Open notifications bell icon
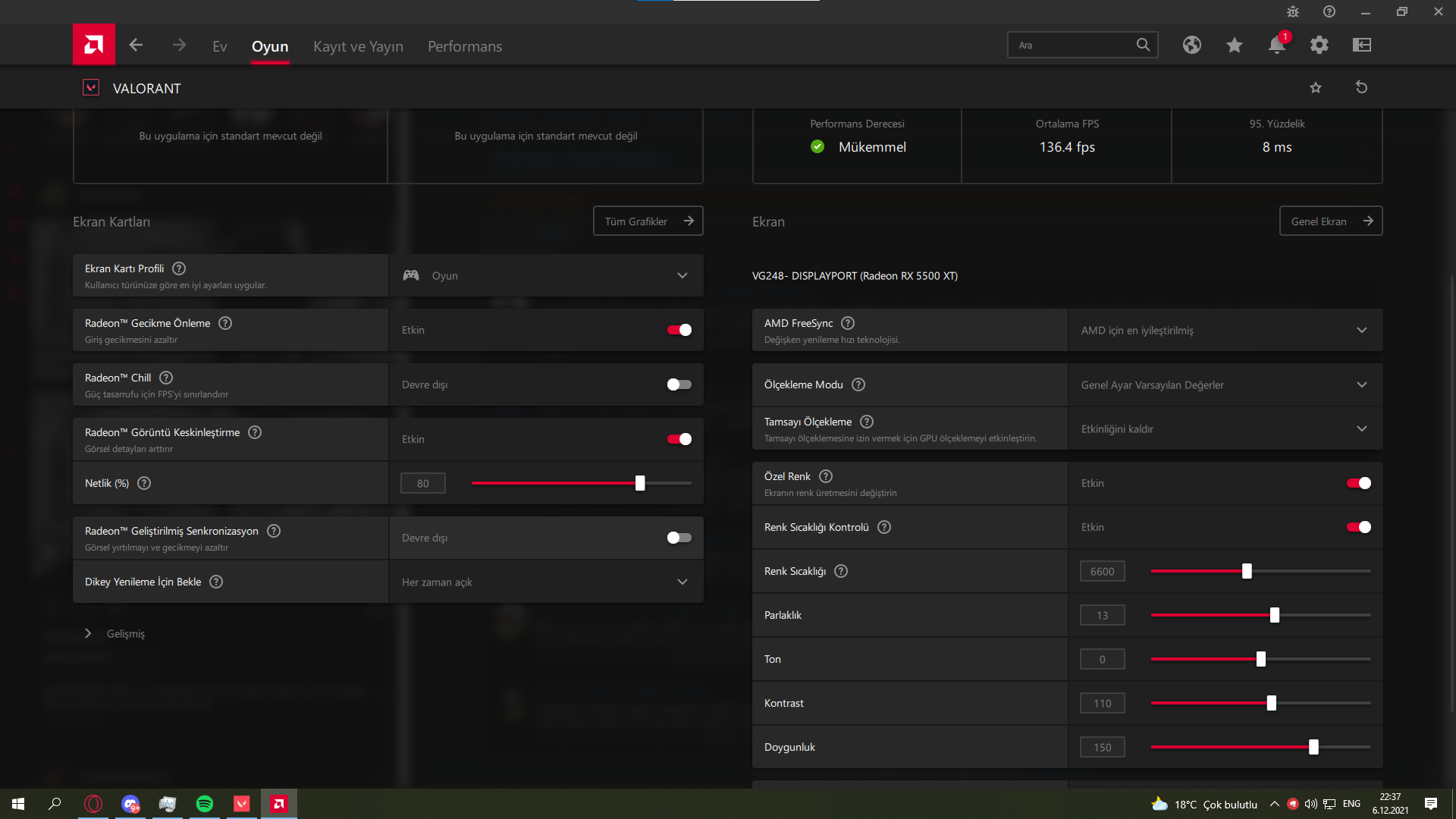 1277,45
